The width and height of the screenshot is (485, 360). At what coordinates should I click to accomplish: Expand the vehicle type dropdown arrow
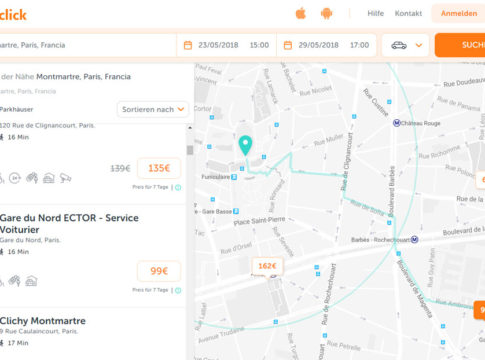tap(419, 45)
